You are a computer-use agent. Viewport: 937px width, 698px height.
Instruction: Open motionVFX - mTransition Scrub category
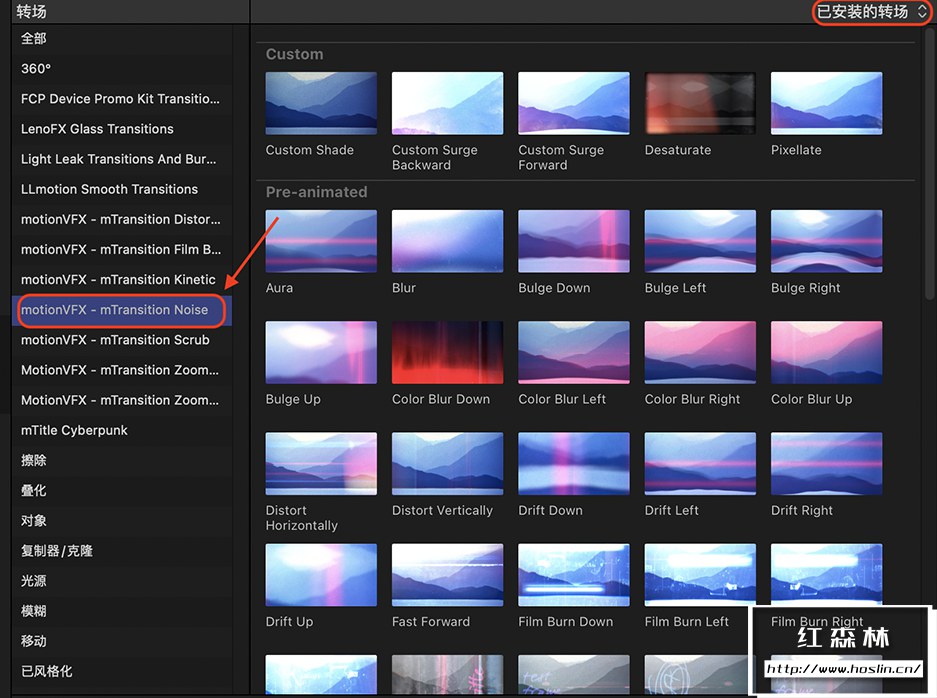tap(115, 340)
